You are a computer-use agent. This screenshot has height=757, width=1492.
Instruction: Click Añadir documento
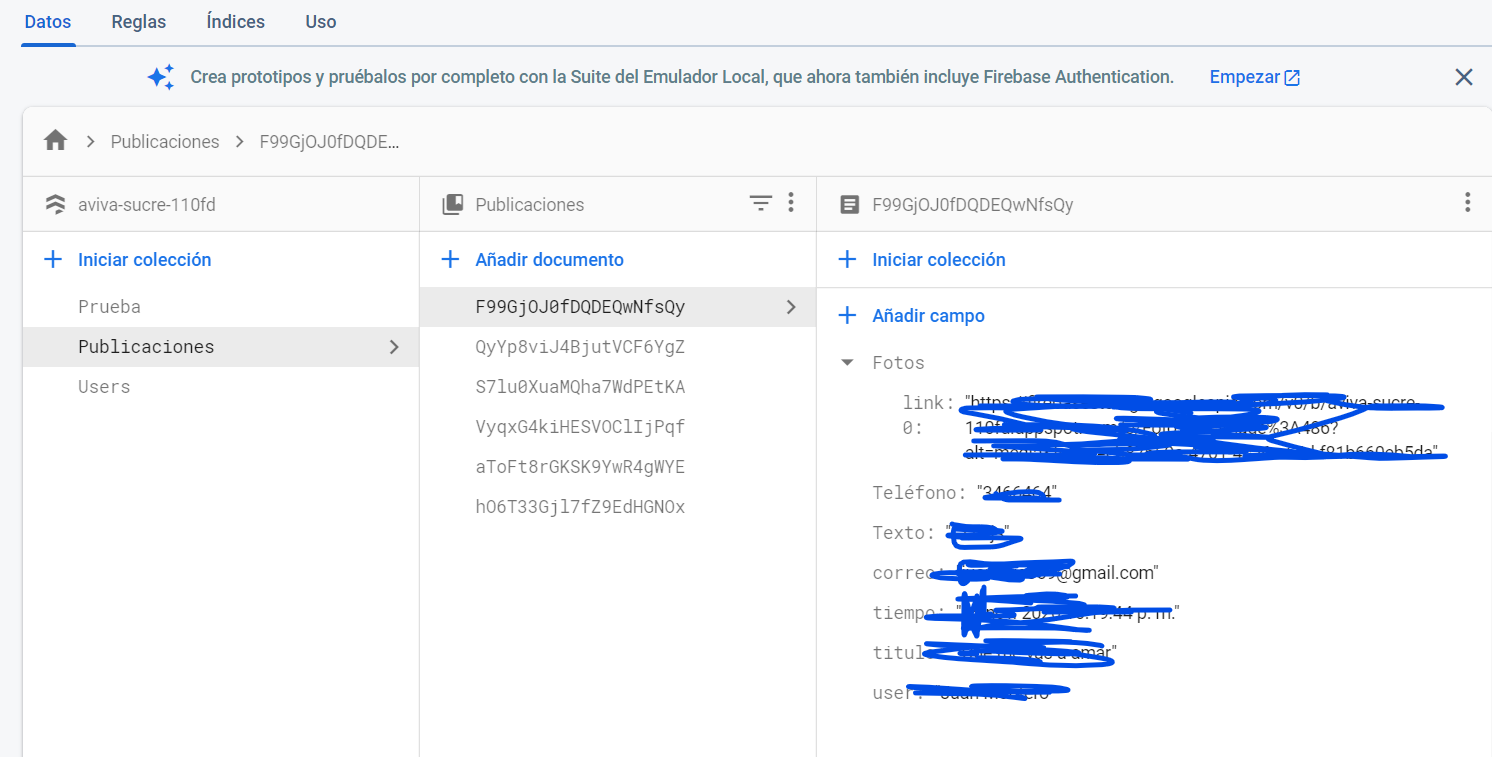(549, 259)
